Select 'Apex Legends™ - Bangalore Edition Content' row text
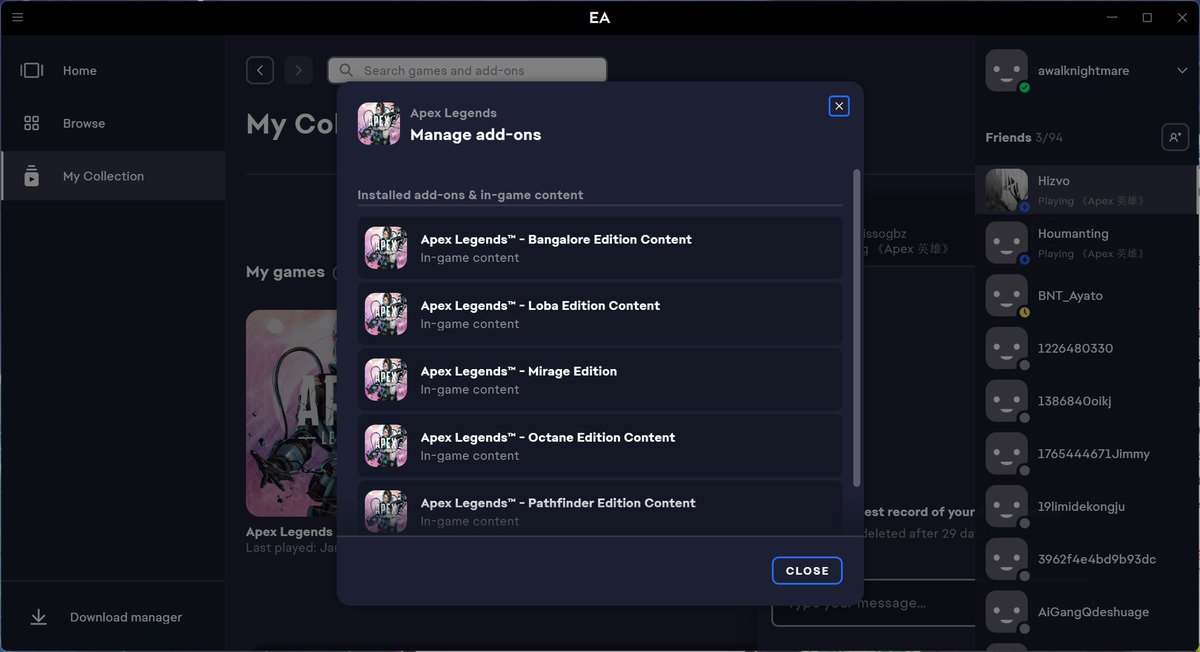Viewport: 1200px width, 652px height. click(556, 239)
